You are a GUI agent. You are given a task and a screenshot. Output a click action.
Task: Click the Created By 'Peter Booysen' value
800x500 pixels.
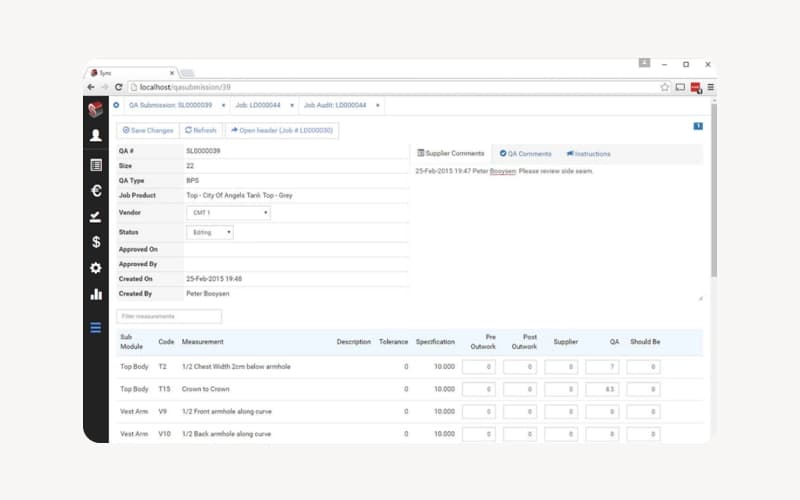pos(208,294)
